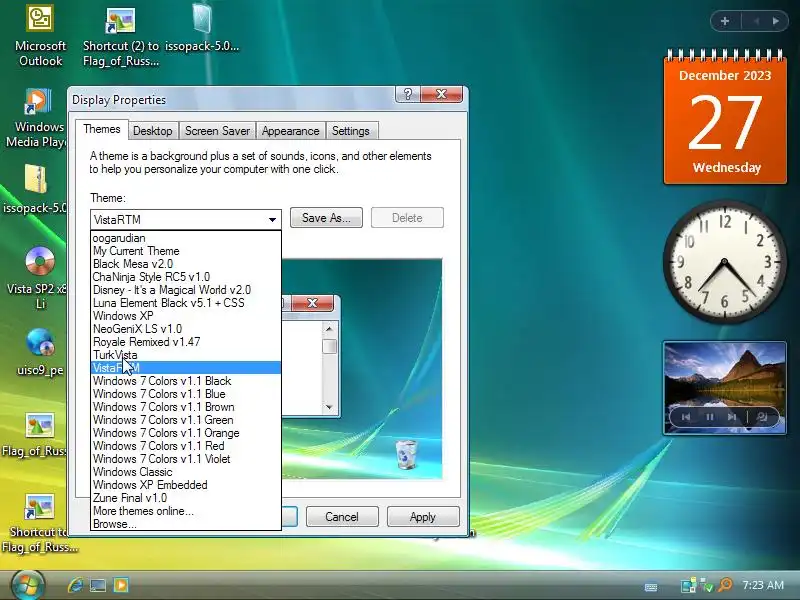Click the Cancel button
Image resolution: width=800 pixels, height=600 pixels.
[342, 517]
